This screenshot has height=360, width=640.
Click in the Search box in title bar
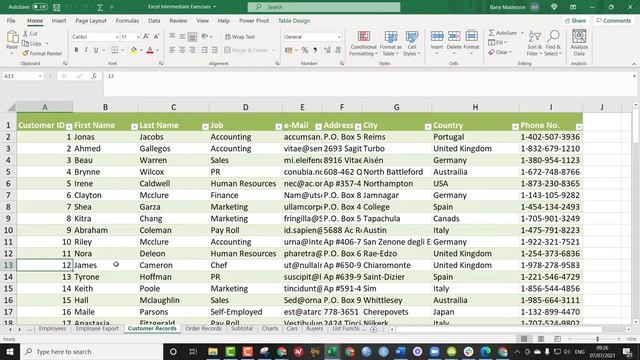pos(324,7)
